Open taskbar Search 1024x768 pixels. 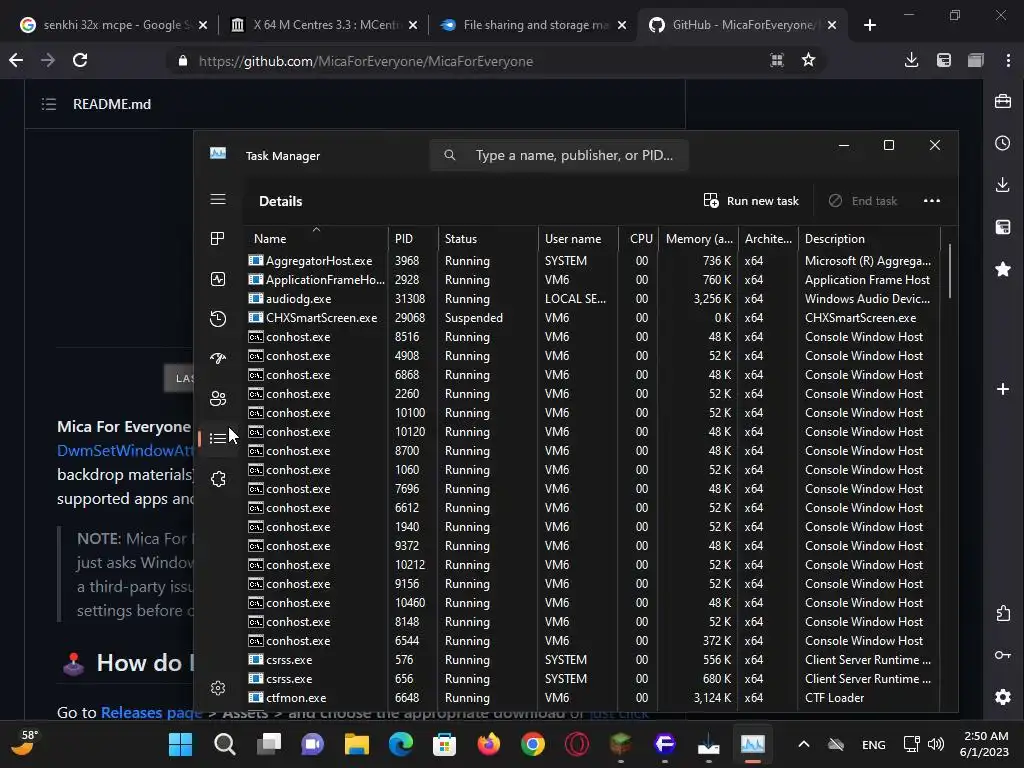click(x=225, y=744)
